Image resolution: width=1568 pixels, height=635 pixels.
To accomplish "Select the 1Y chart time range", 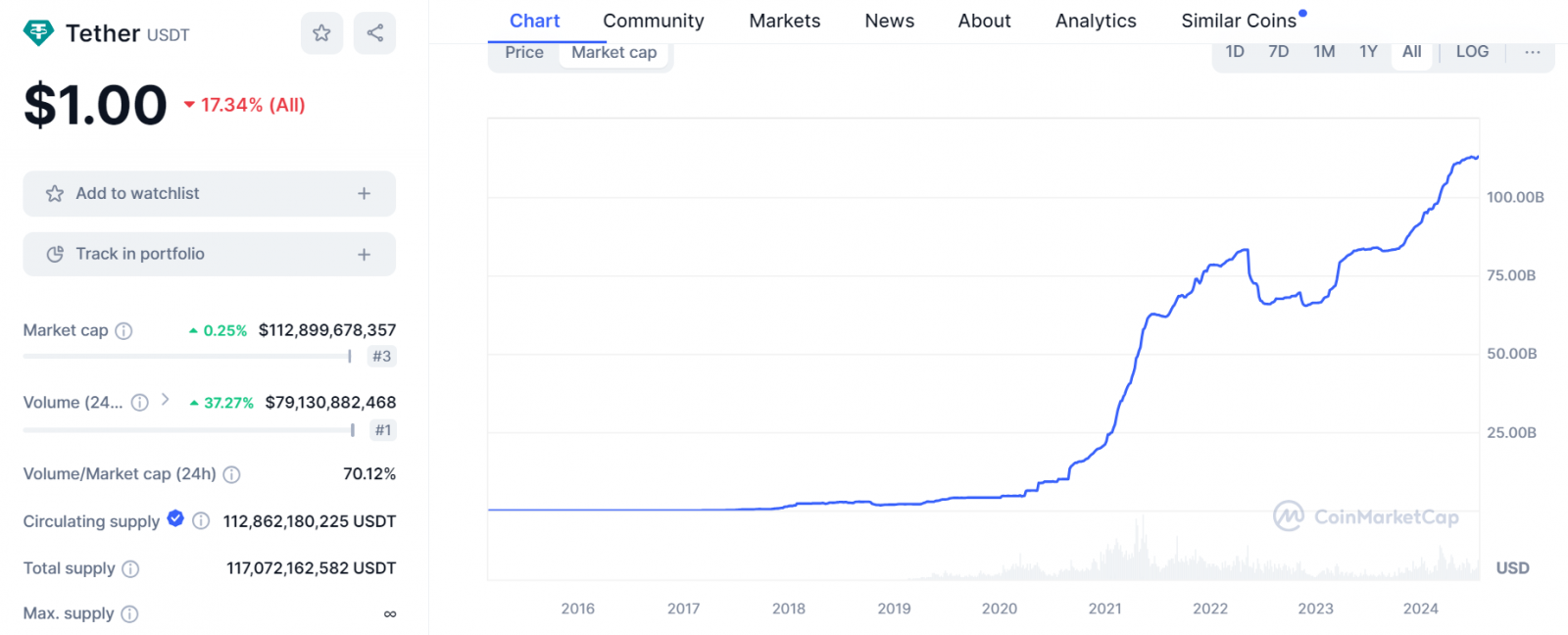I will [1368, 52].
